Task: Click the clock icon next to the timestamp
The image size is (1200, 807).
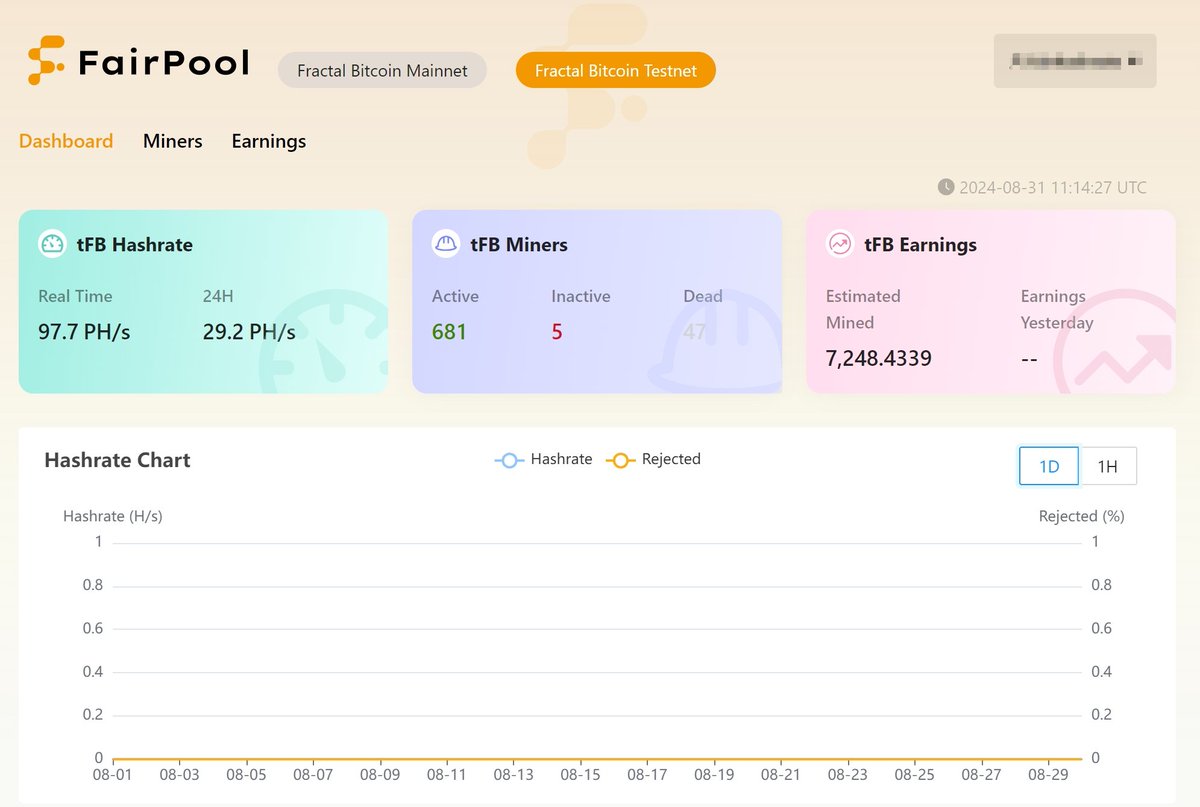Action: point(946,186)
